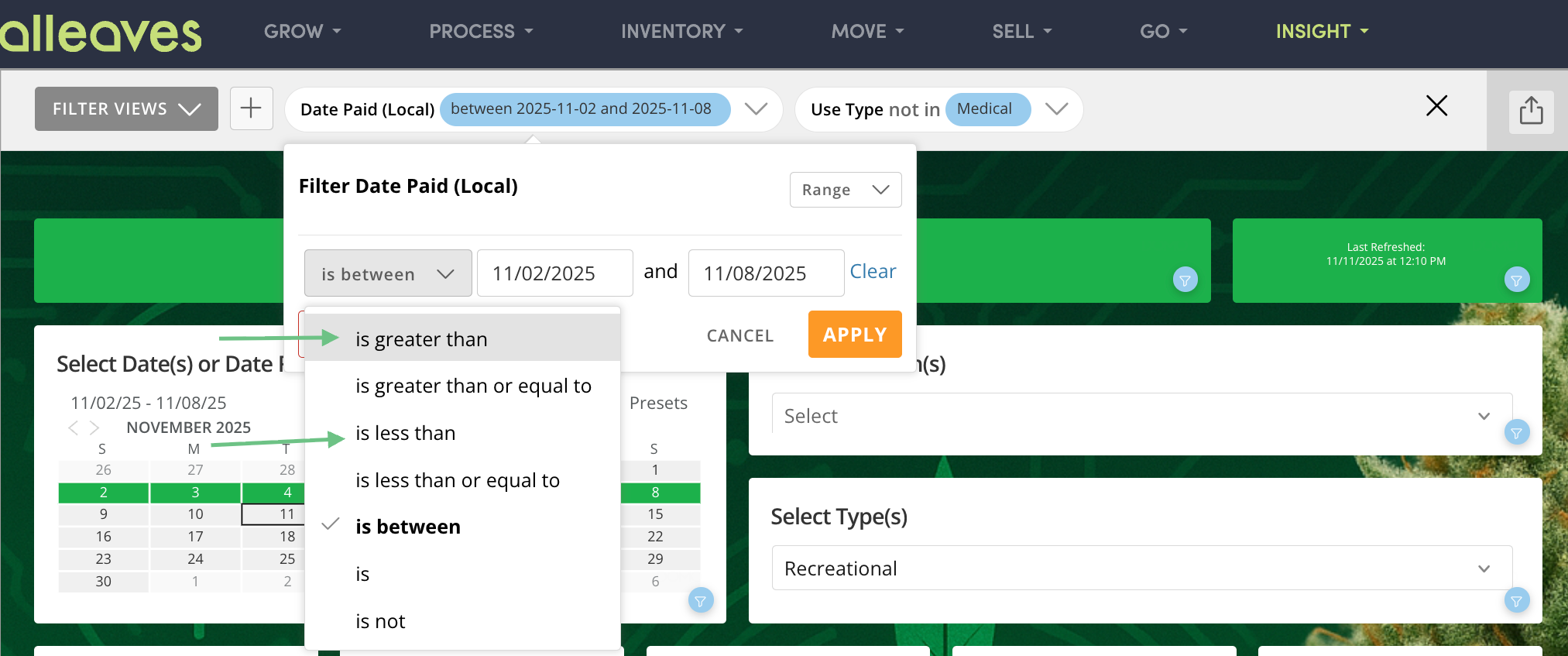Click the filter icon beside the Recreational dropdown
The width and height of the screenshot is (1568, 656).
[1516, 600]
